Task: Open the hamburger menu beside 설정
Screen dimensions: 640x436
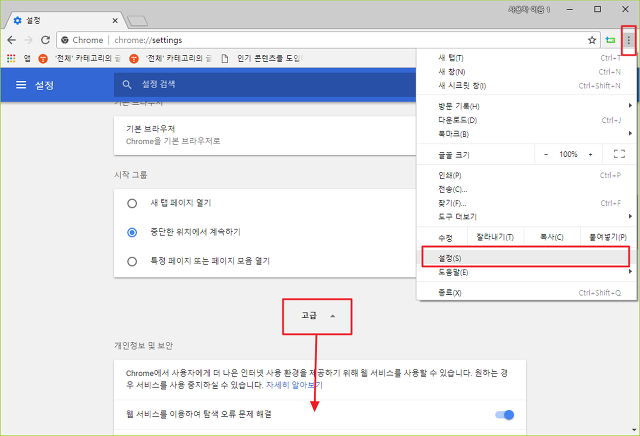Action: coord(21,85)
